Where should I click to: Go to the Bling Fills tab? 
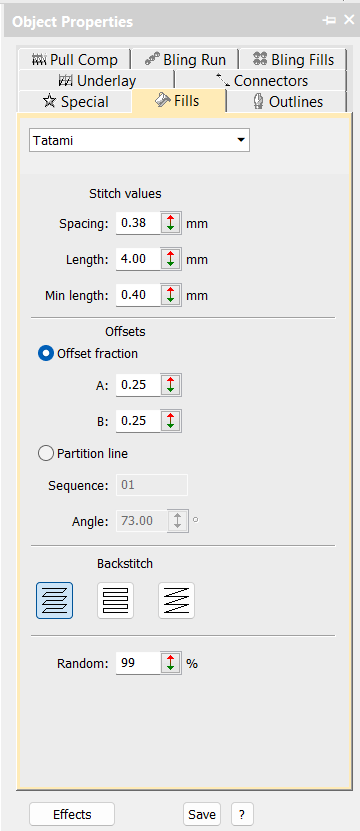tap(293, 59)
